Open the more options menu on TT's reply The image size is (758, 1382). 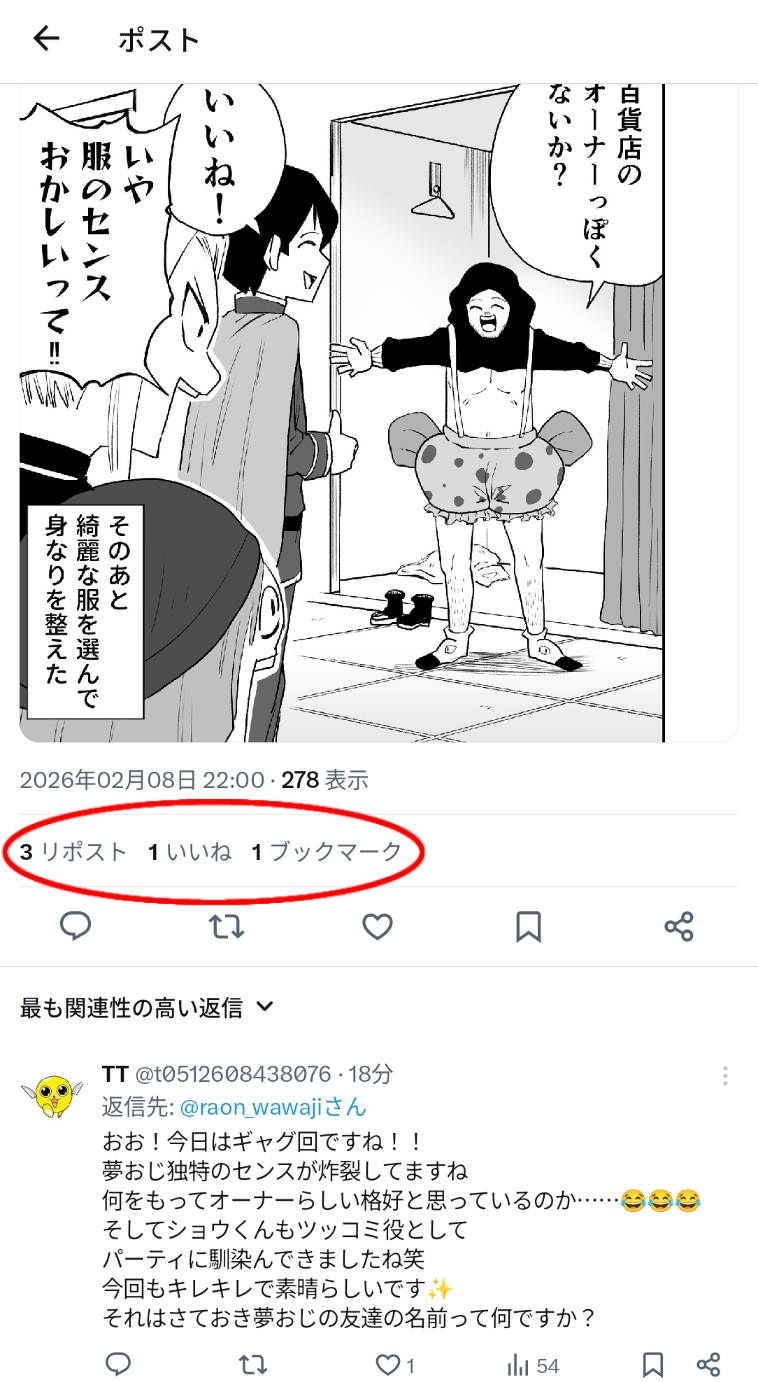point(725,1076)
